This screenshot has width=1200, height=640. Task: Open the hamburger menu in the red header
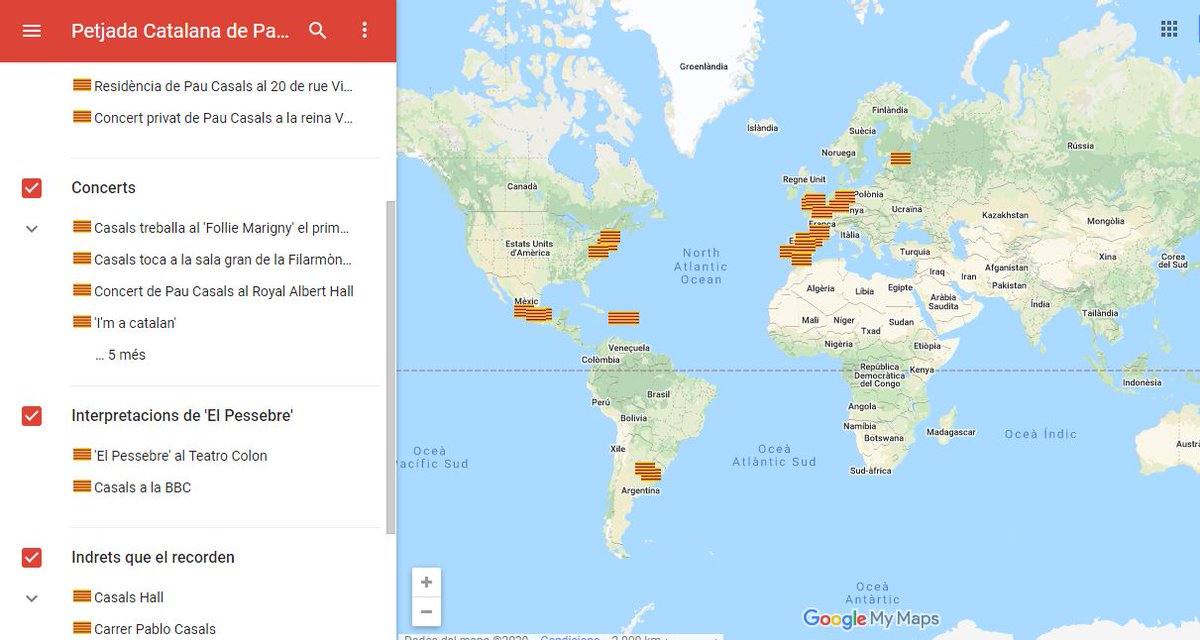click(31, 31)
